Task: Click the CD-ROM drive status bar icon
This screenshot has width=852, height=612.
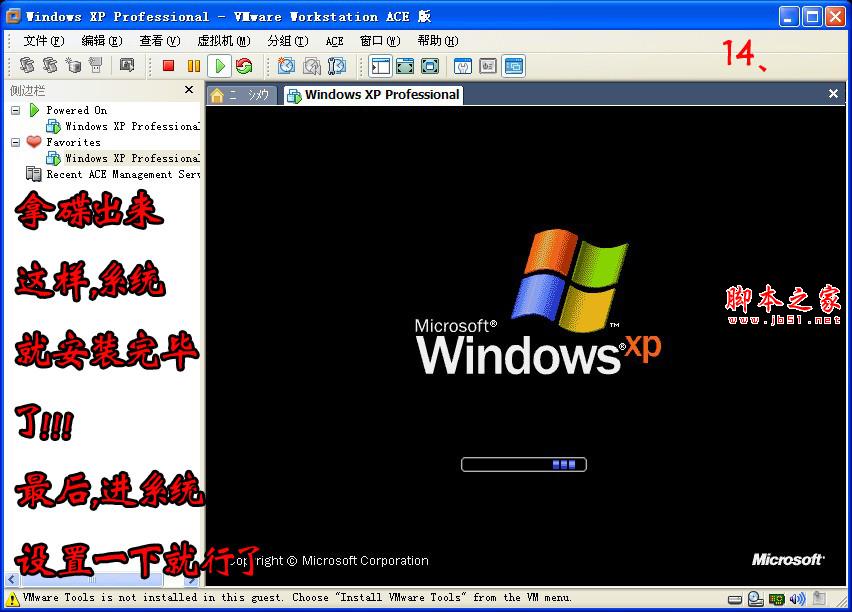Action: pos(756,598)
